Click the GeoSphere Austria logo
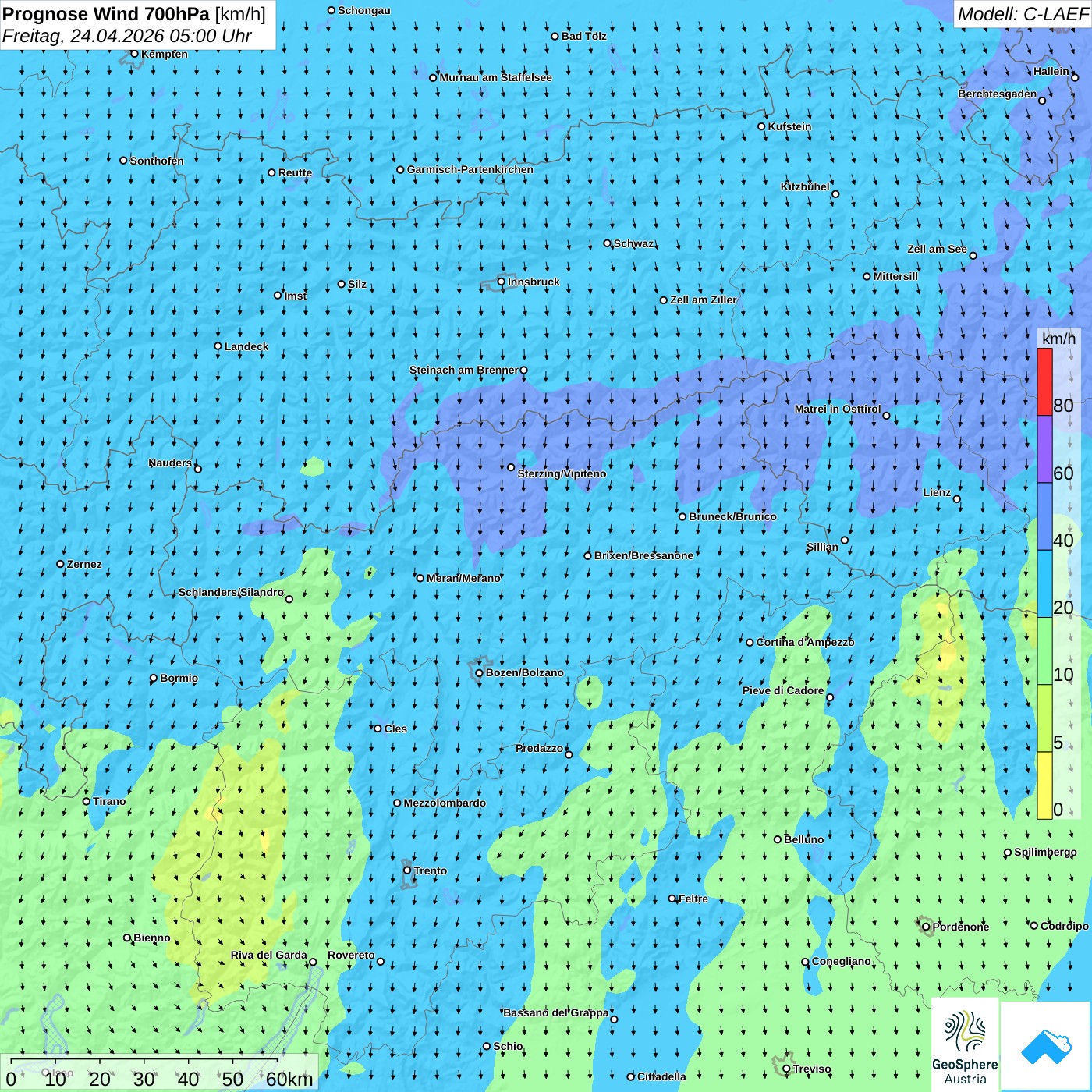Viewport: 1092px width, 1092px height. (965, 1045)
